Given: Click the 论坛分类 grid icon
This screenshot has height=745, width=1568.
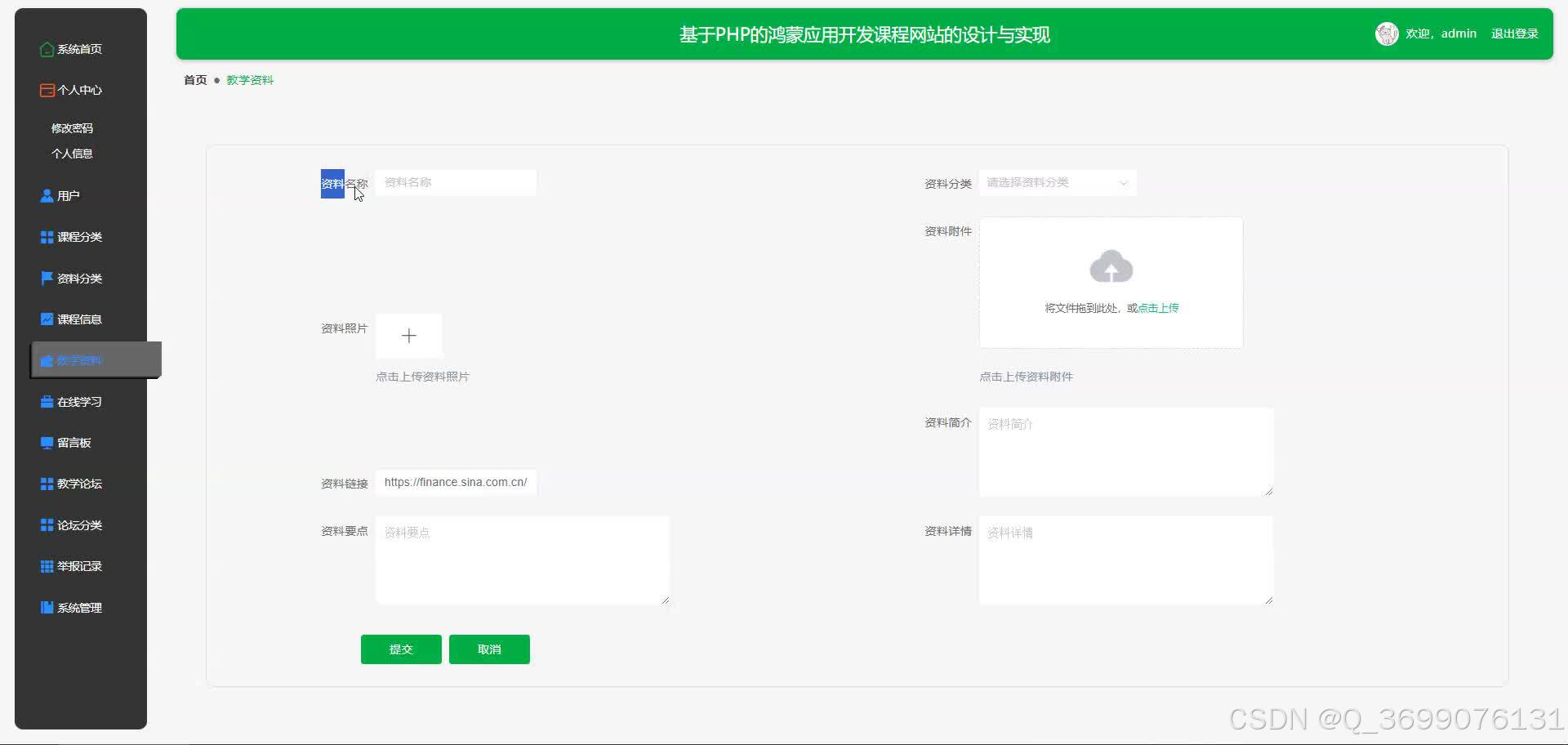Looking at the screenshot, I should (x=47, y=525).
